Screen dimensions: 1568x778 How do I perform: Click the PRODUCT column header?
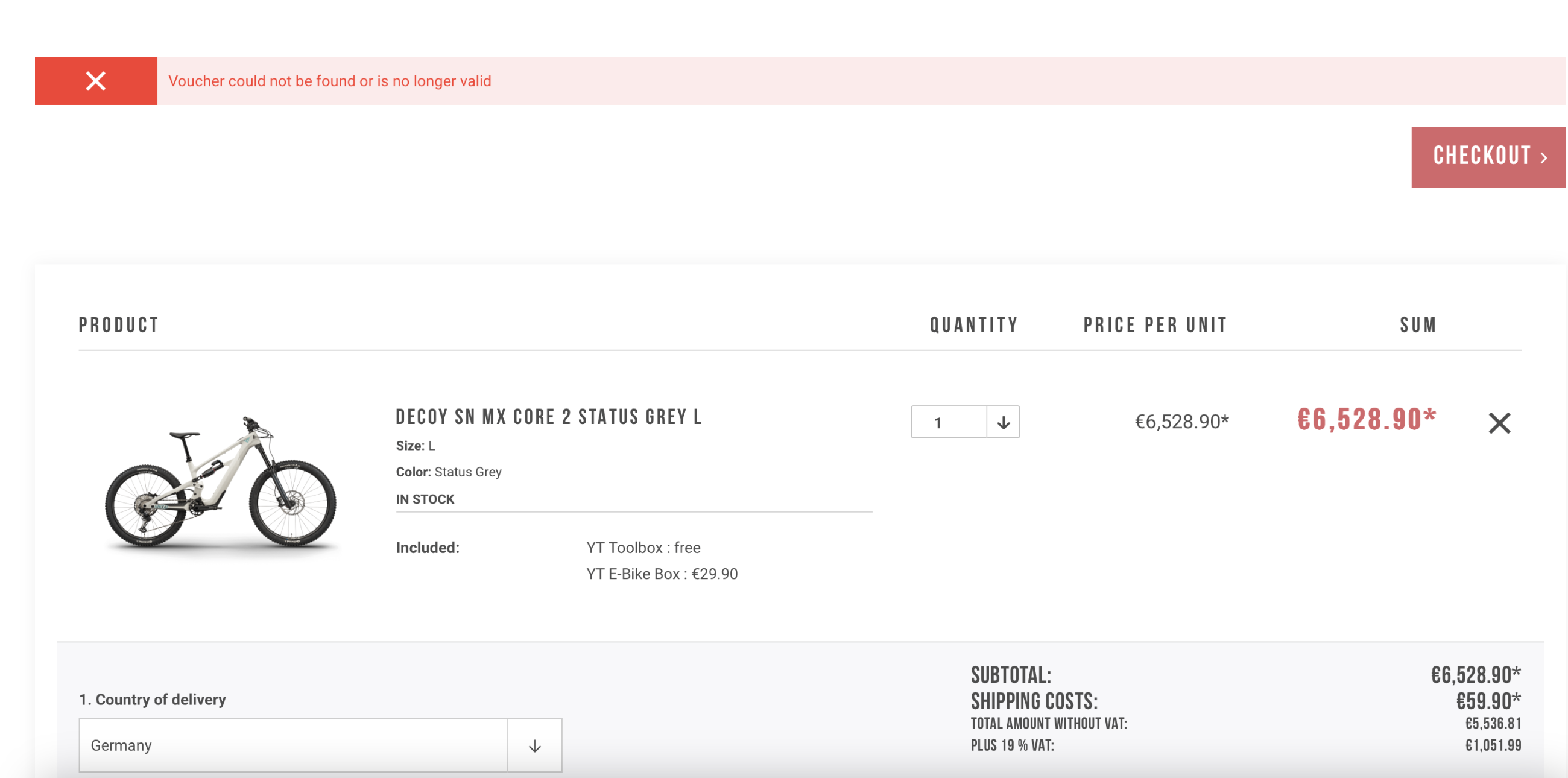tap(119, 325)
